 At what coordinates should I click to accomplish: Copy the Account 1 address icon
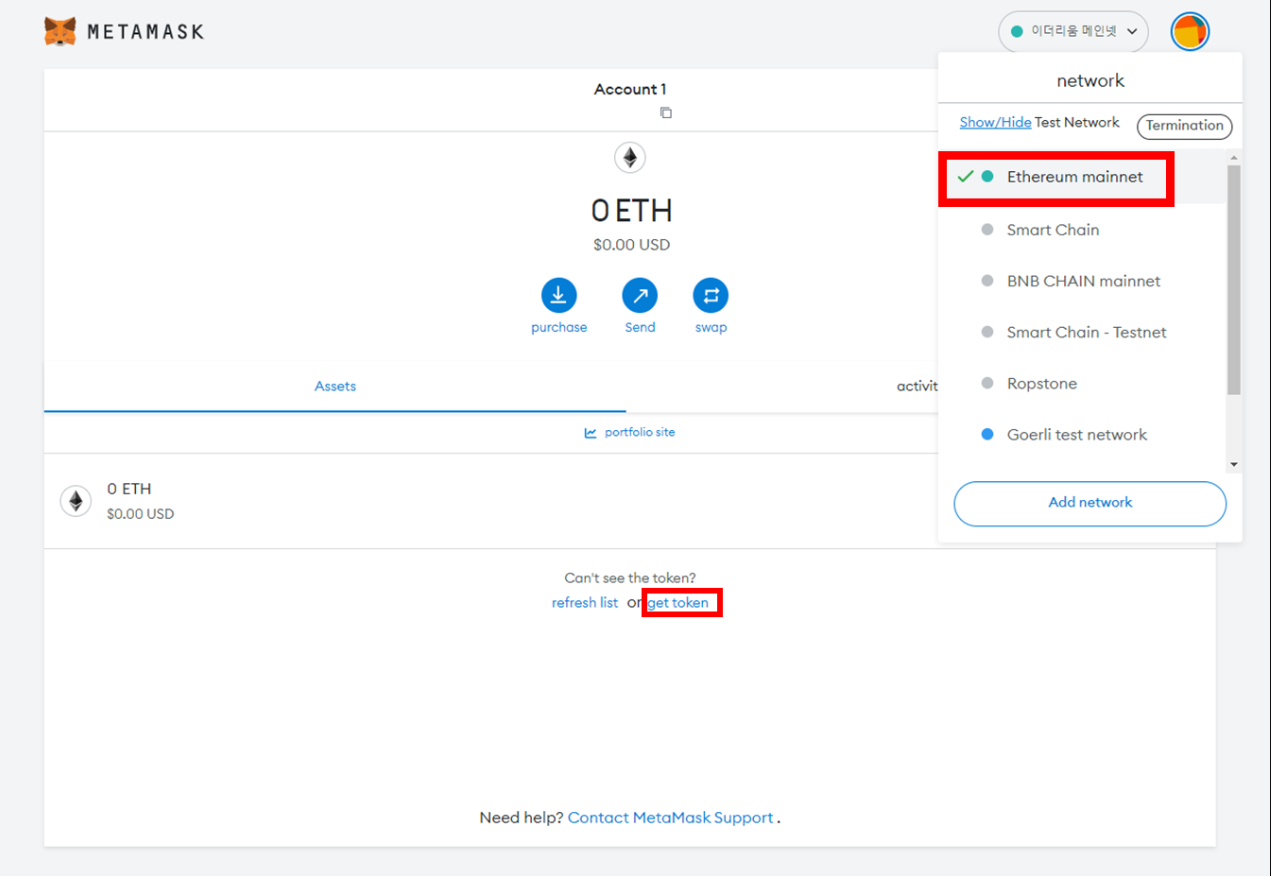666,113
